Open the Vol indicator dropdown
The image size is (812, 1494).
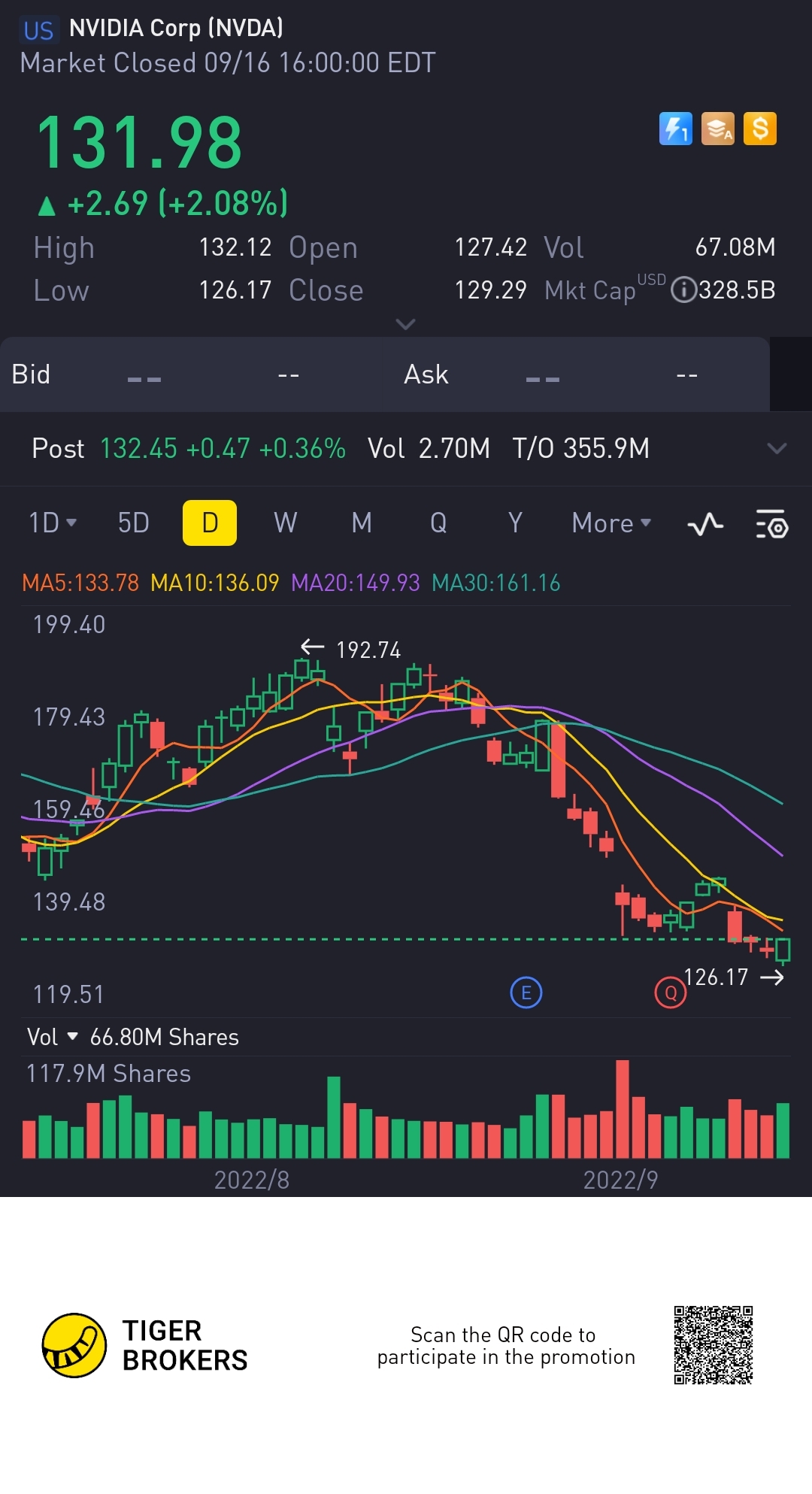[52, 1037]
